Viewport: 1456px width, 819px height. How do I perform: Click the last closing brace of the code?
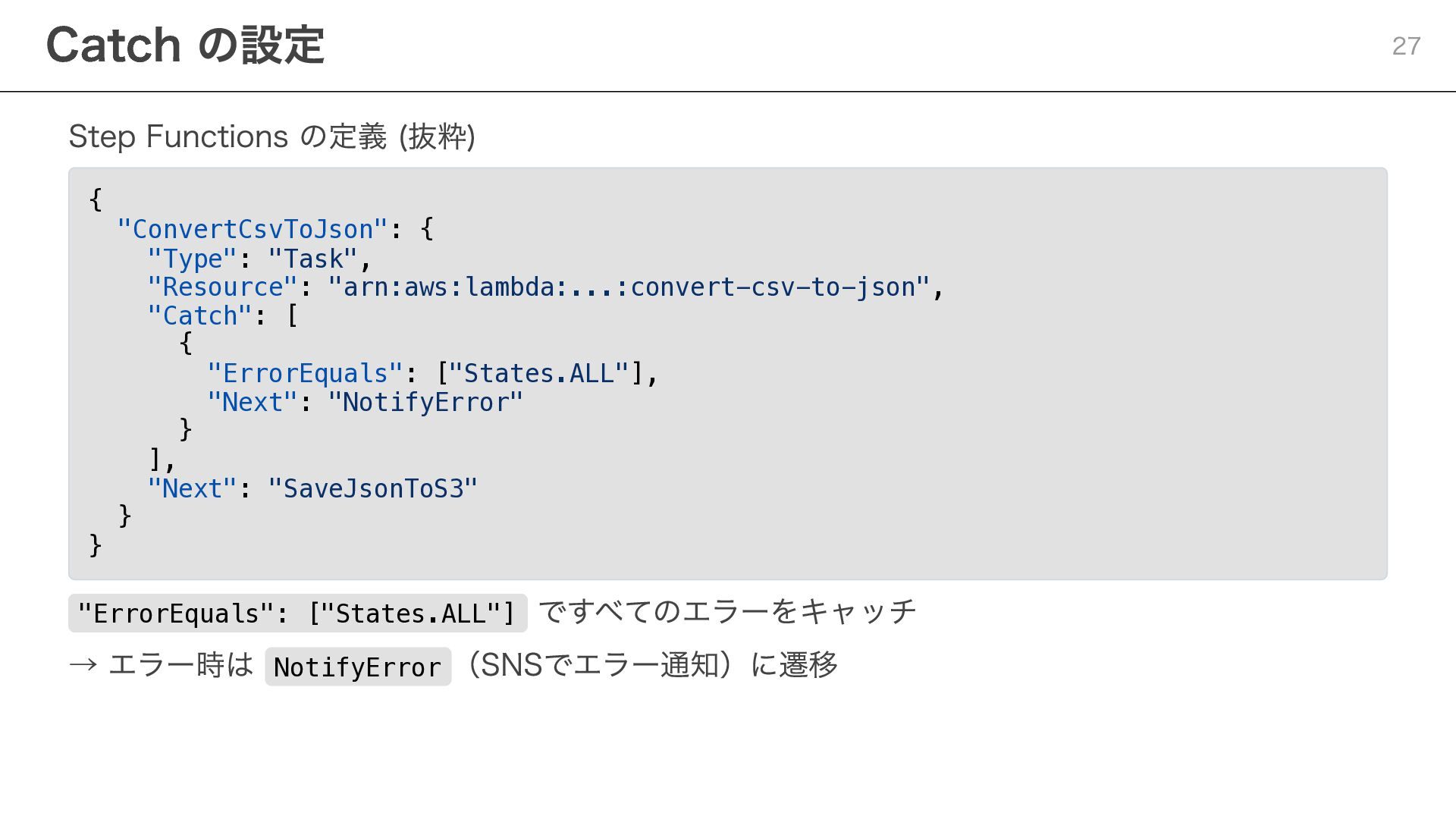[x=96, y=544]
